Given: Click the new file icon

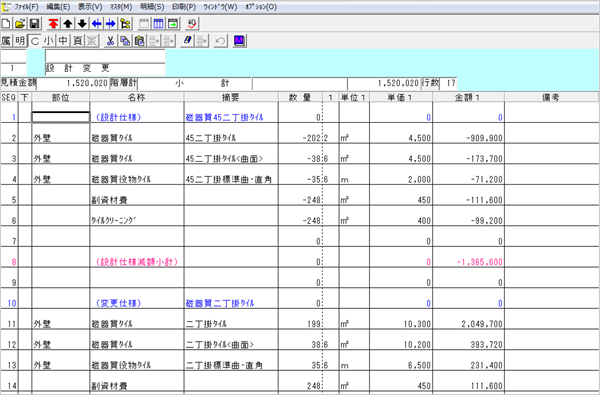Looking at the screenshot, I should click(x=6, y=24).
